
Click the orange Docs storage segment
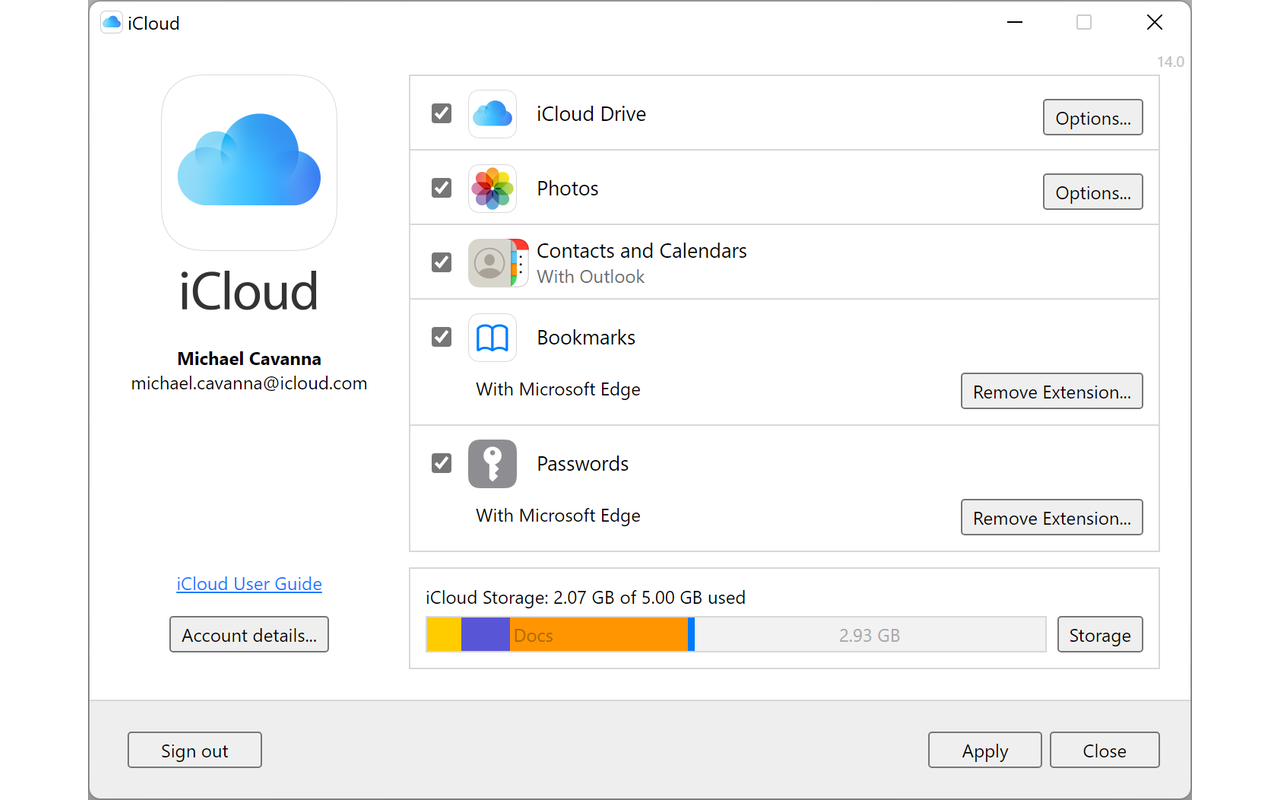(599, 635)
